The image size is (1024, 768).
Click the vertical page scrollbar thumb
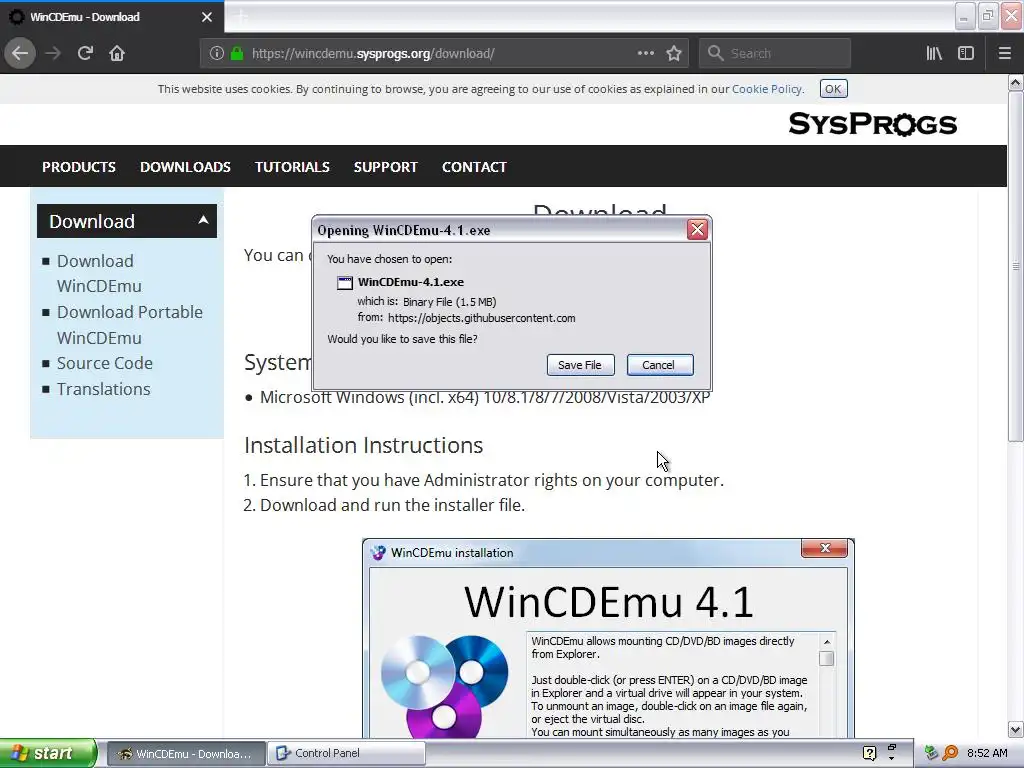(1016, 266)
